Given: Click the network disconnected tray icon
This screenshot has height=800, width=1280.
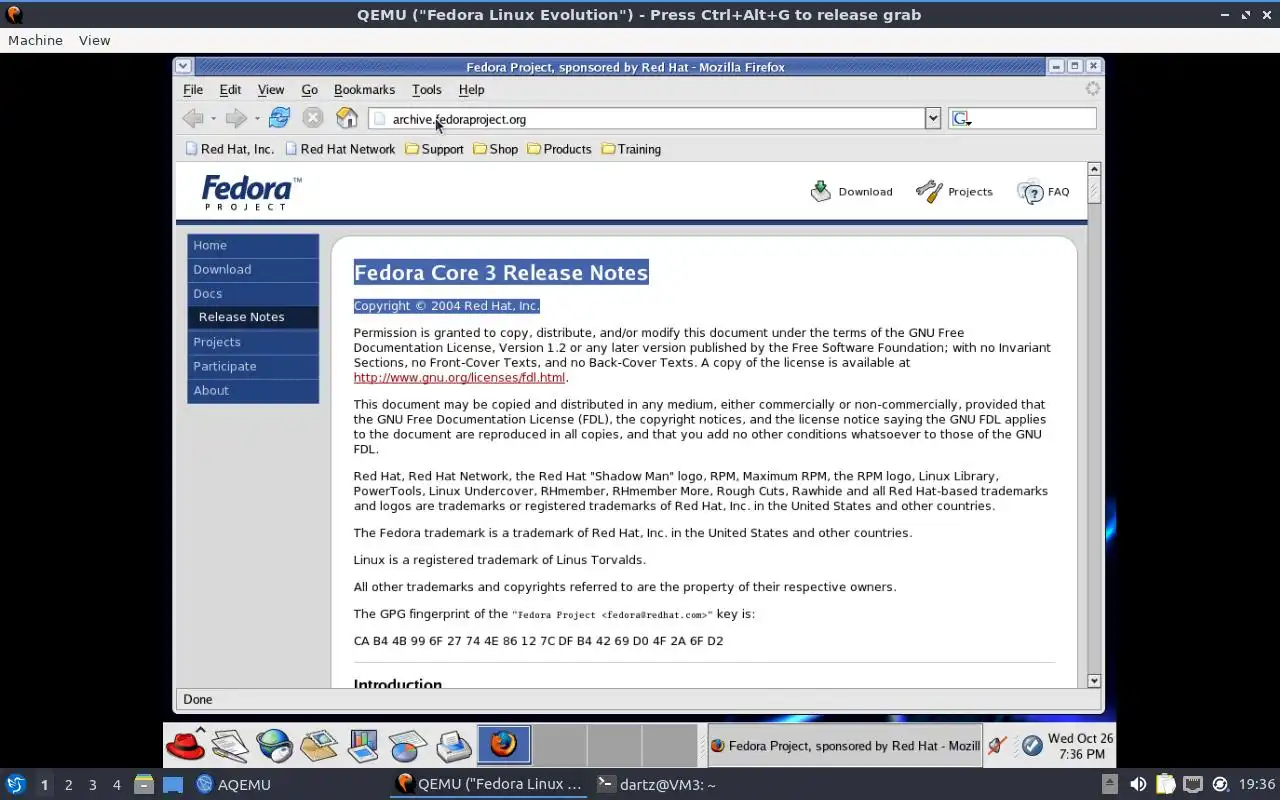Looking at the screenshot, I should 997,746.
